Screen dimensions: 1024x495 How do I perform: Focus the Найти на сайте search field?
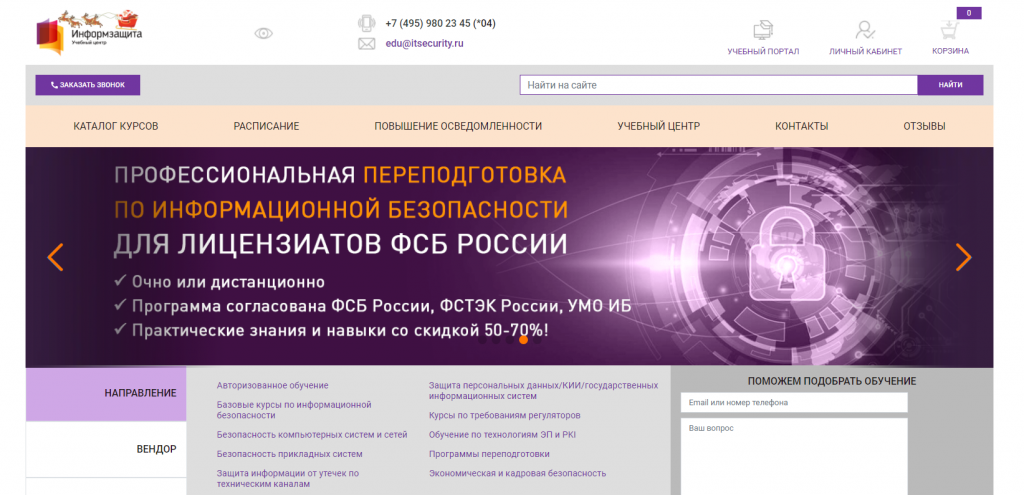point(718,85)
